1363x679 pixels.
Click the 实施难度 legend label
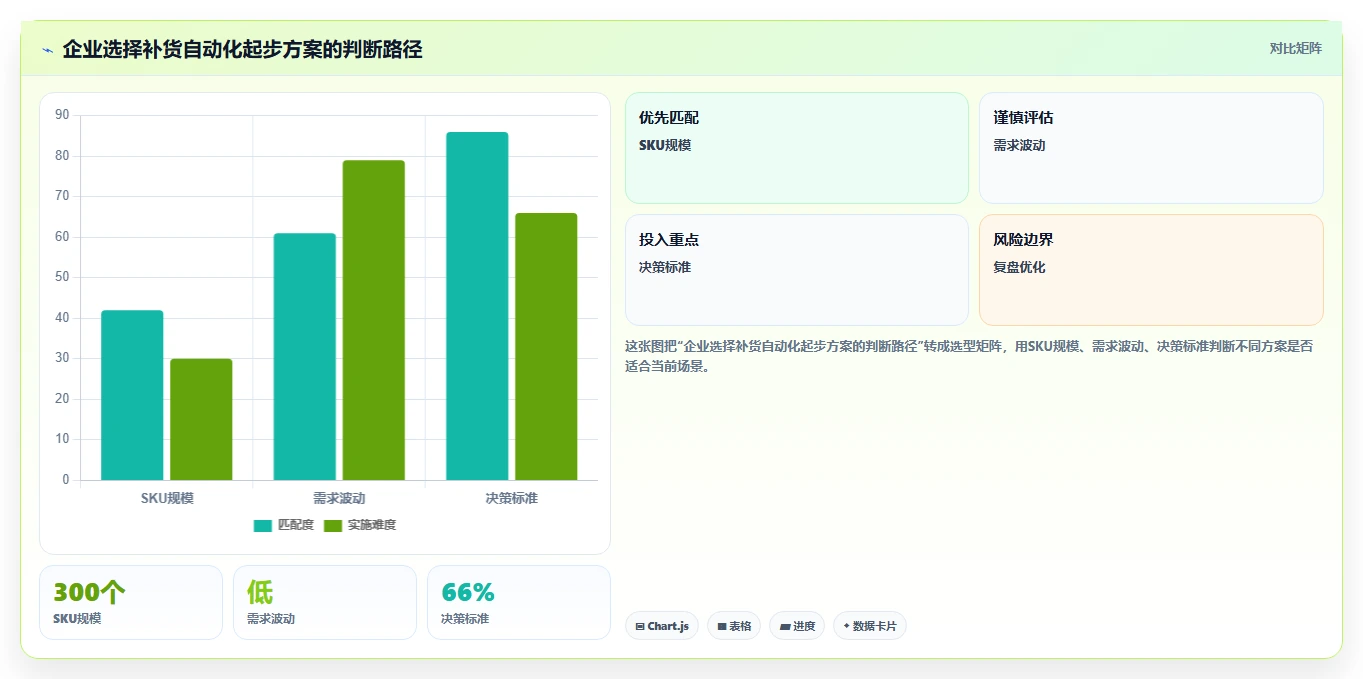[x=372, y=526]
